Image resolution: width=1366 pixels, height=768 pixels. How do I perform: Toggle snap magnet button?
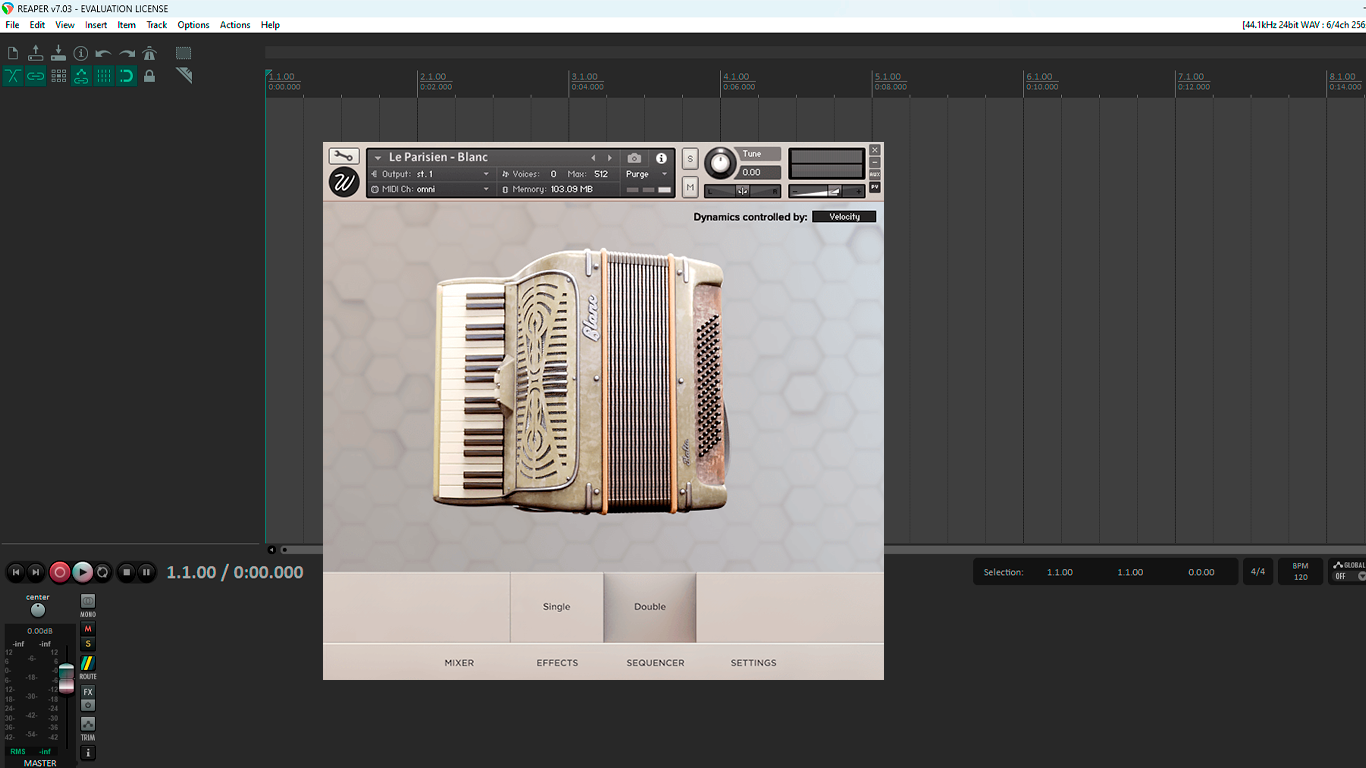point(127,76)
